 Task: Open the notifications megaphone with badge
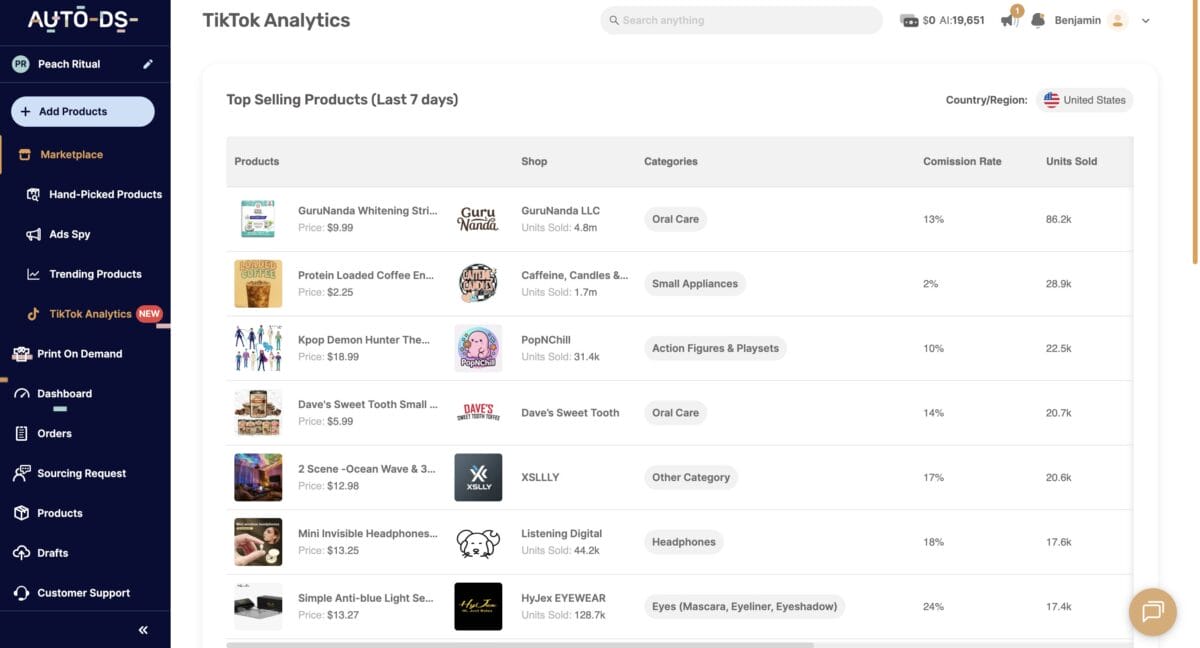1011,20
